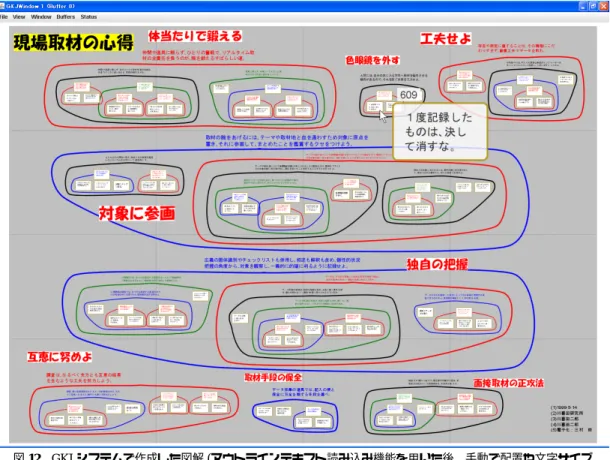
Task: Select the heading 互恵に努めよ
Action: pos(60,356)
